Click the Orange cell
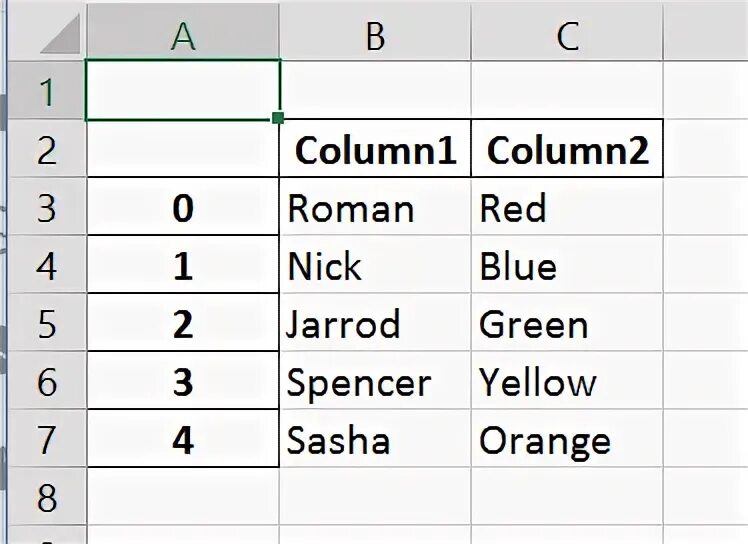This screenshot has height=544, width=748. click(567, 440)
